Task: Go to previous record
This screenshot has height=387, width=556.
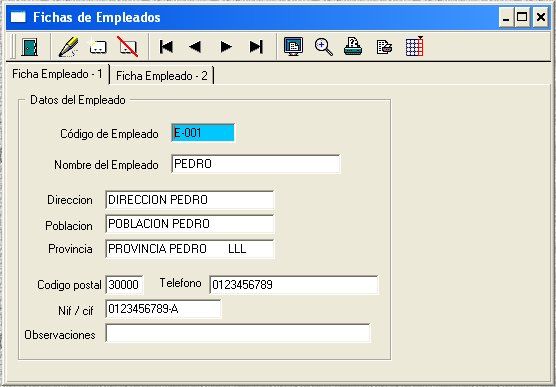Action: pyautogui.click(x=195, y=47)
